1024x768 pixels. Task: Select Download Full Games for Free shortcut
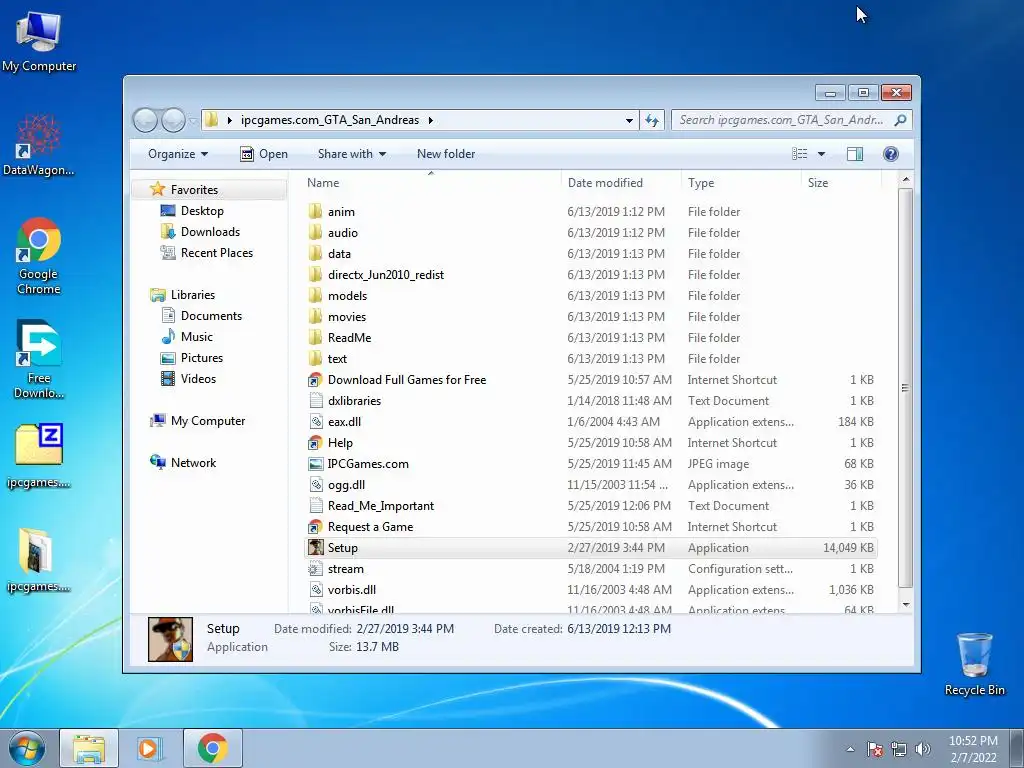(590, 379)
